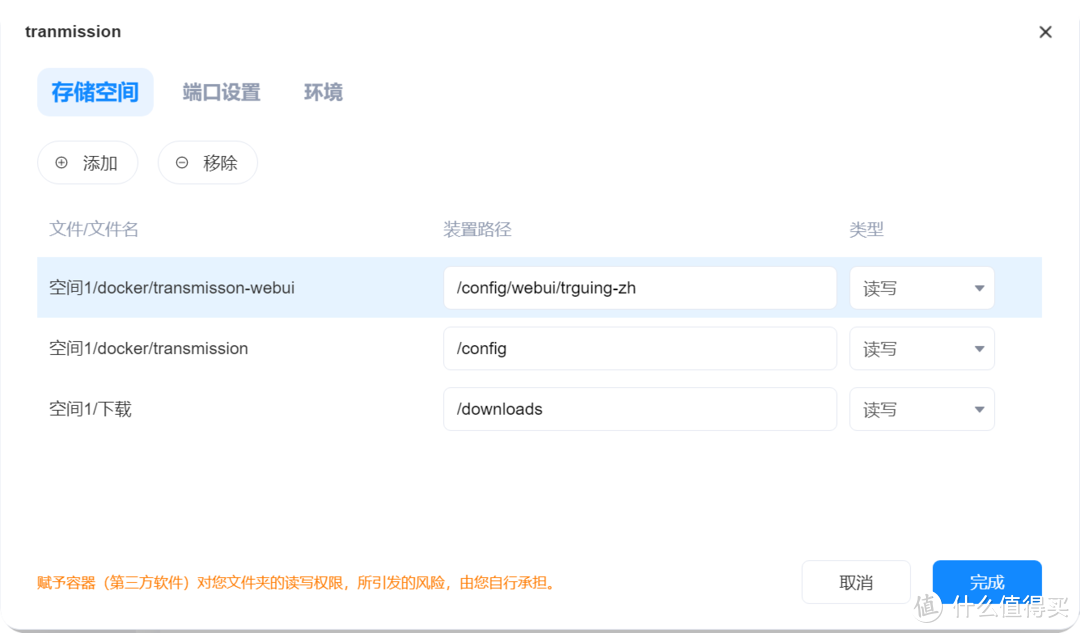Click the X icon to close the tranmission dialog
The height and width of the screenshot is (633, 1080).
tap(1045, 31)
